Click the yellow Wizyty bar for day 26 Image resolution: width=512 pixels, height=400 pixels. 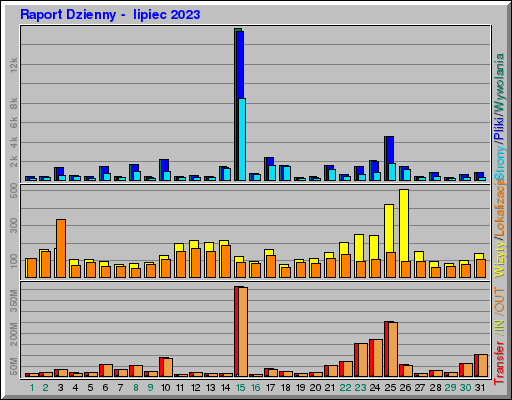[x=404, y=225]
